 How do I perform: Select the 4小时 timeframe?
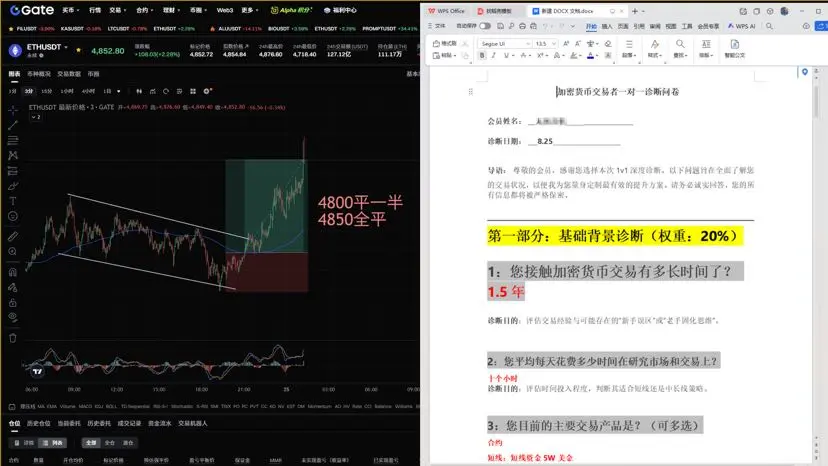pos(88,91)
